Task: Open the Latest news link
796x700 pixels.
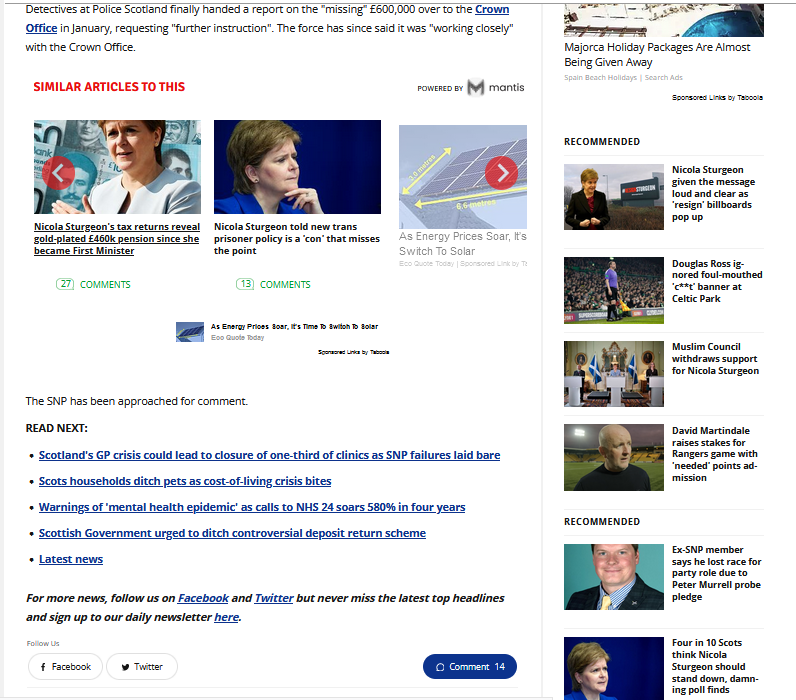Action: pos(71,559)
